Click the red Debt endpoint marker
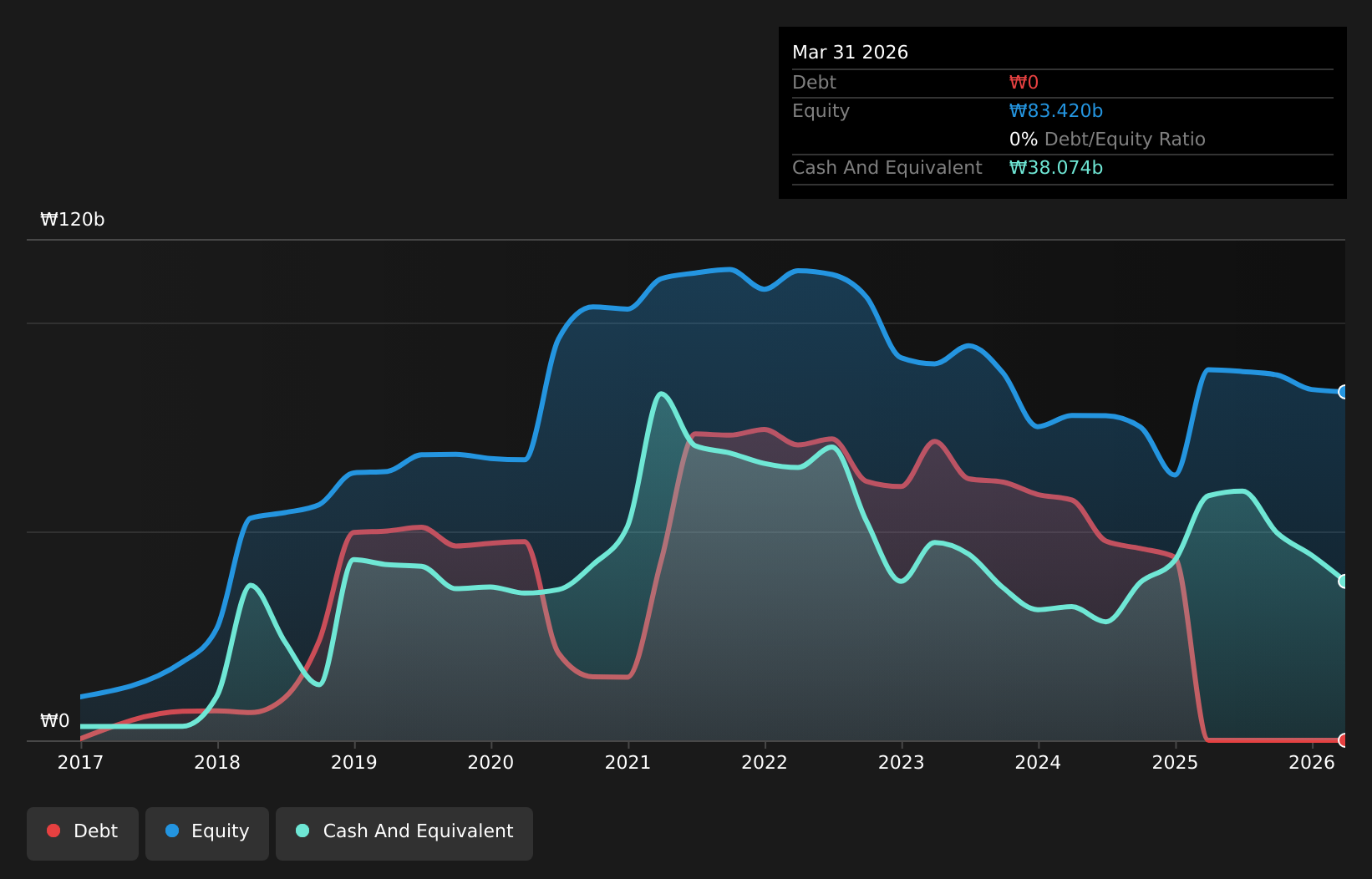1372x879 pixels. tap(1344, 740)
